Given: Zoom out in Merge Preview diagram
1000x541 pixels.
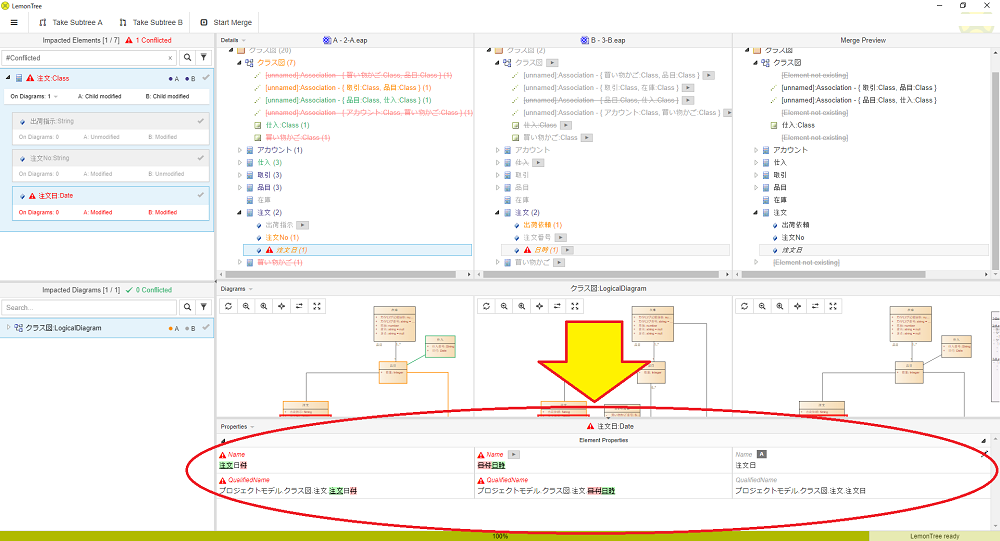Looking at the screenshot, I should coord(762,306).
